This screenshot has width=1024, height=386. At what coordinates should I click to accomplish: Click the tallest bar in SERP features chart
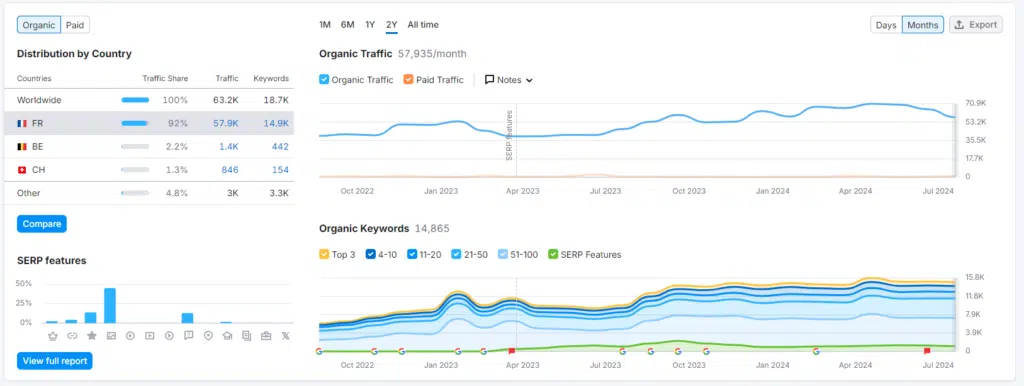(x=110, y=306)
